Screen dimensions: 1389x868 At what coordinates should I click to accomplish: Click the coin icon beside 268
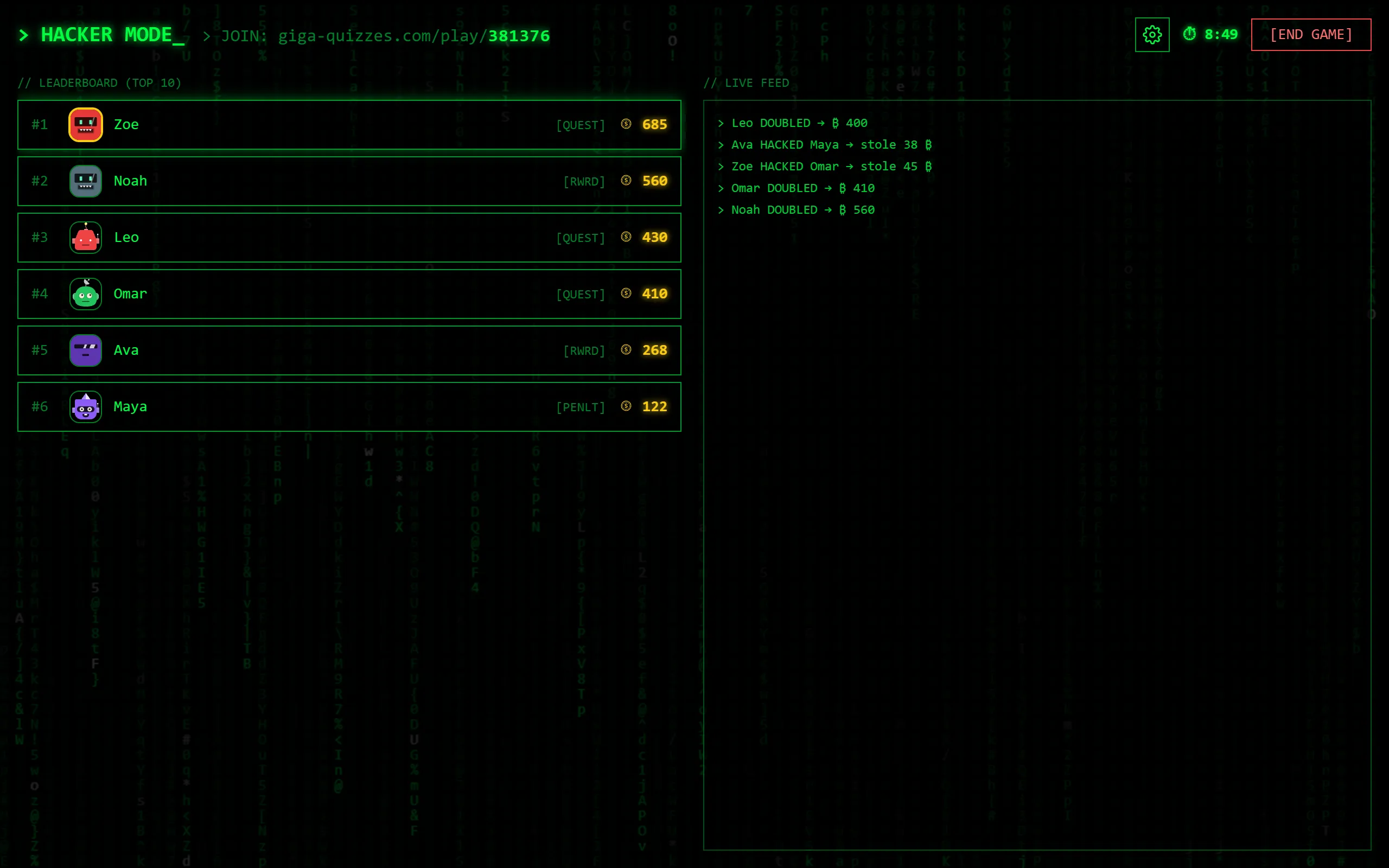point(626,349)
